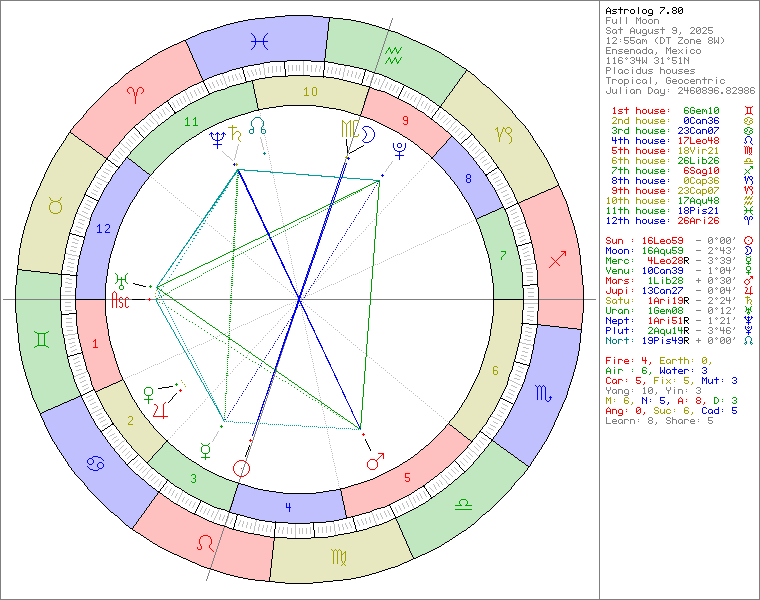Click the Mars symbol inside the chart
Image resolution: width=760 pixels, height=600 pixels.
[375, 461]
